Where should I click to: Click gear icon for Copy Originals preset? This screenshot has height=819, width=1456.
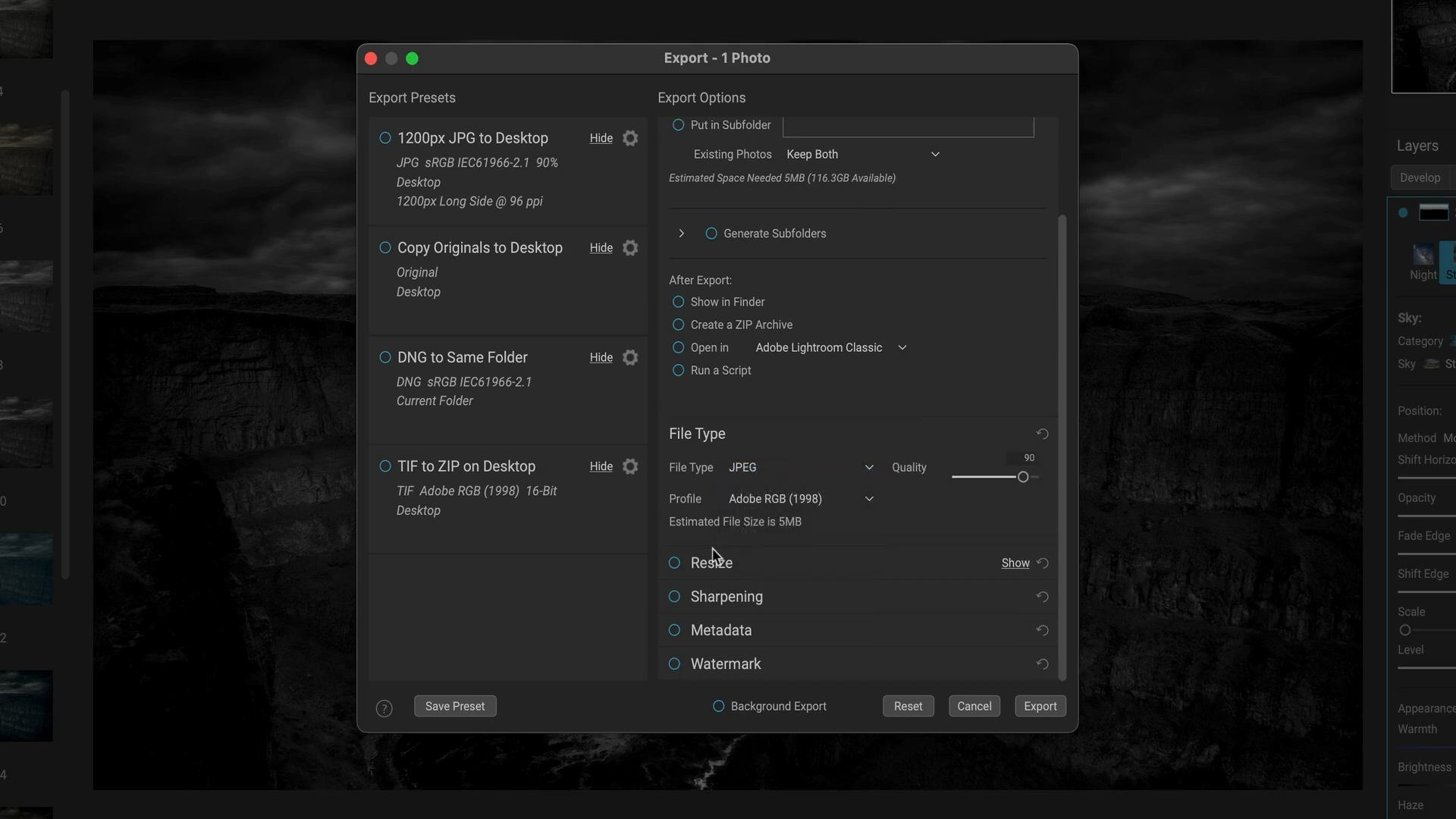coord(630,248)
